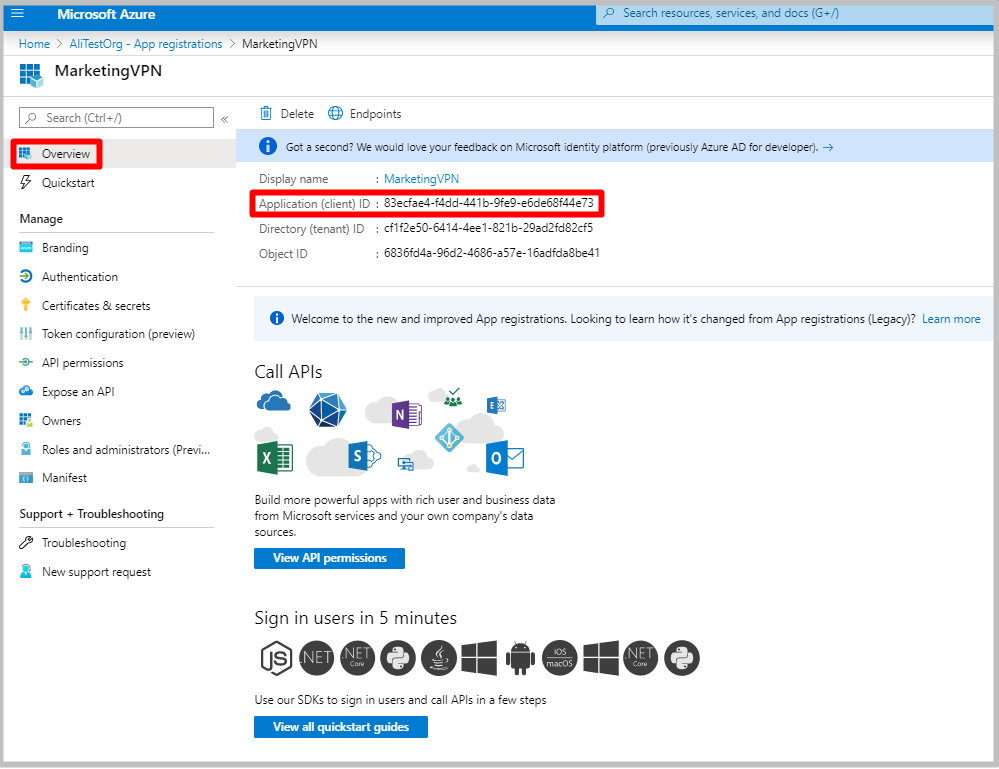999x769 pixels.
Task: Open New support request
Action: click(96, 572)
